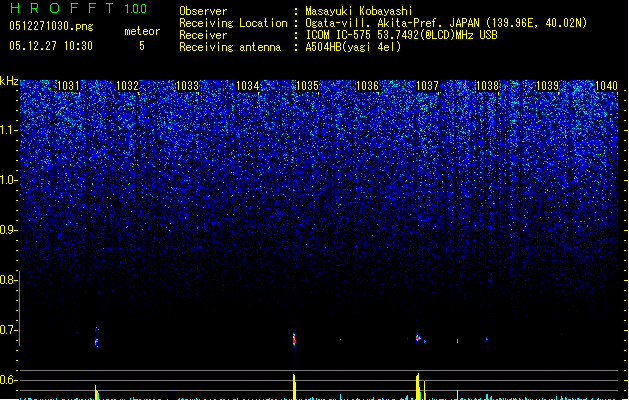Click the yellow intensity spike between 1031 and 1032

96,392
